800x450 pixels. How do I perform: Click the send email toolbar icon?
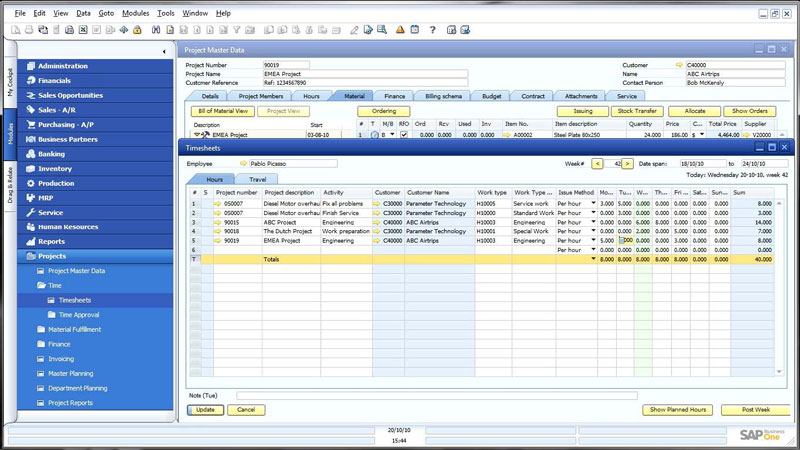(x=43, y=30)
